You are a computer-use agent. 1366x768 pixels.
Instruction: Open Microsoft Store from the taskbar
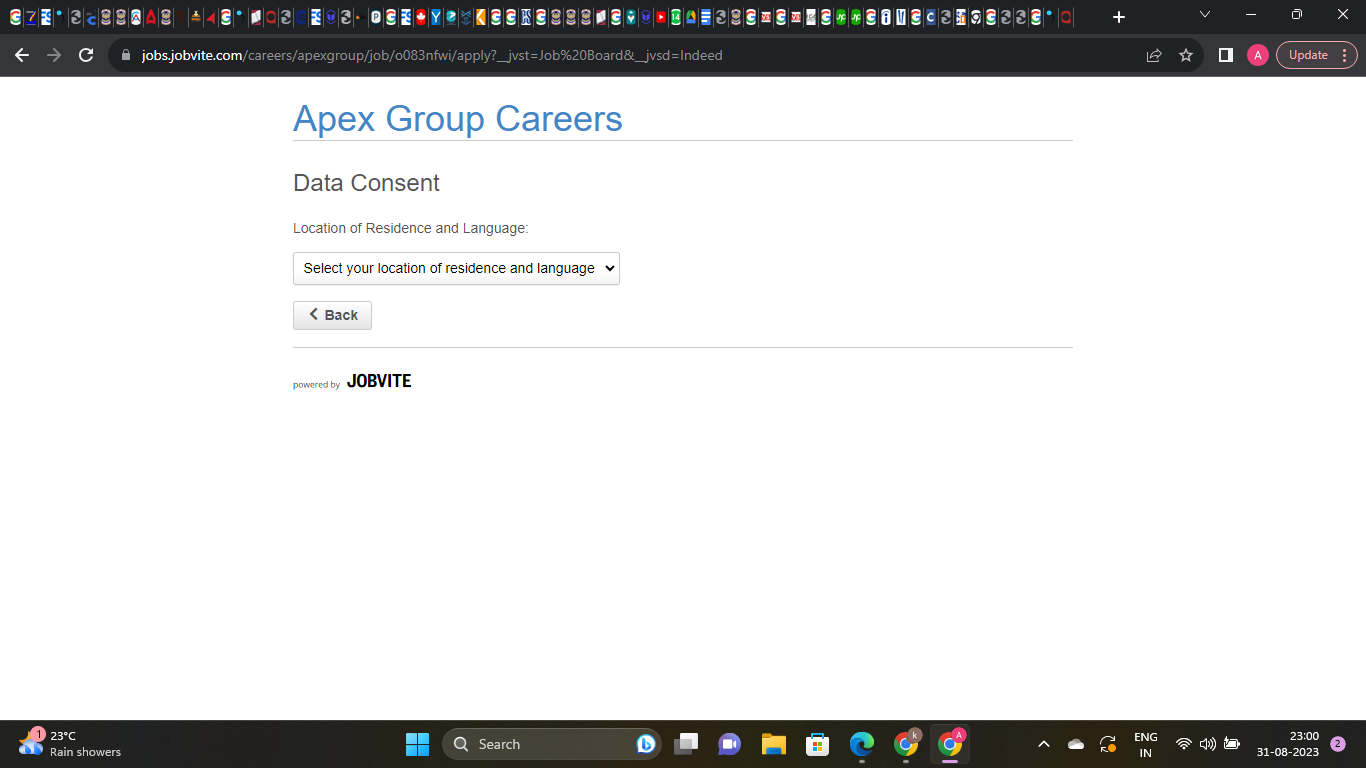point(817,744)
